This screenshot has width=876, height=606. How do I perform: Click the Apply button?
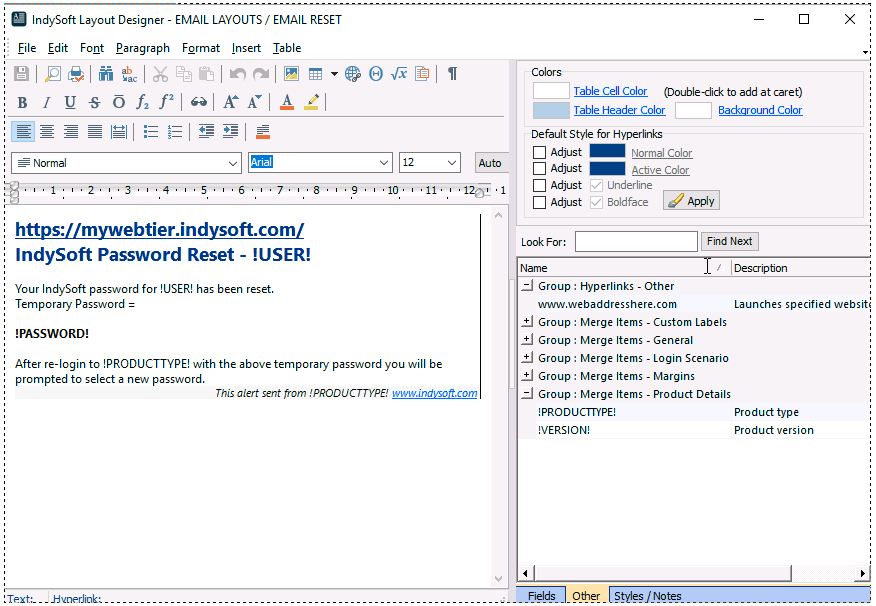(x=692, y=201)
